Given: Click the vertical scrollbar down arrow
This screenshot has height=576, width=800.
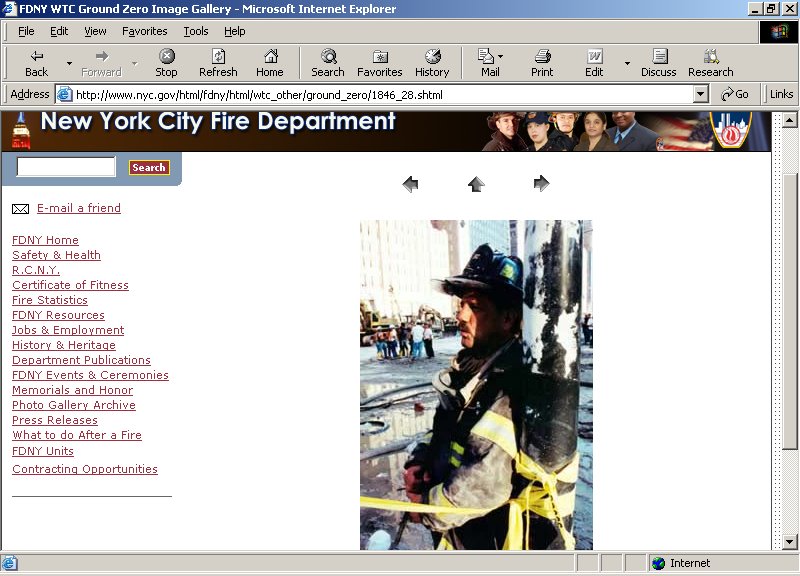Looking at the screenshot, I should coord(790,541).
